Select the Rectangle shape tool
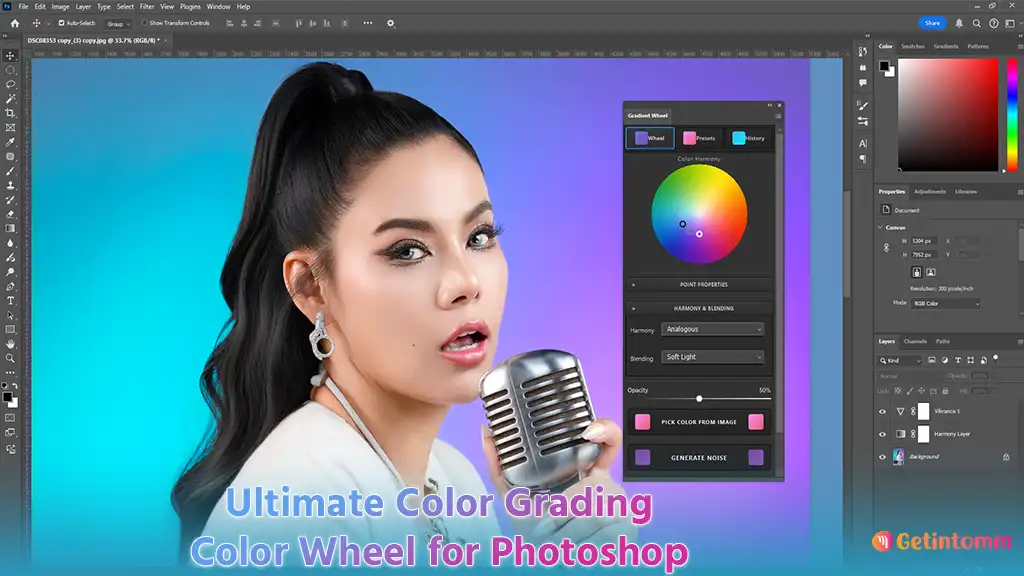The height and width of the screenshot is (576, 1024). click(10, 329)
